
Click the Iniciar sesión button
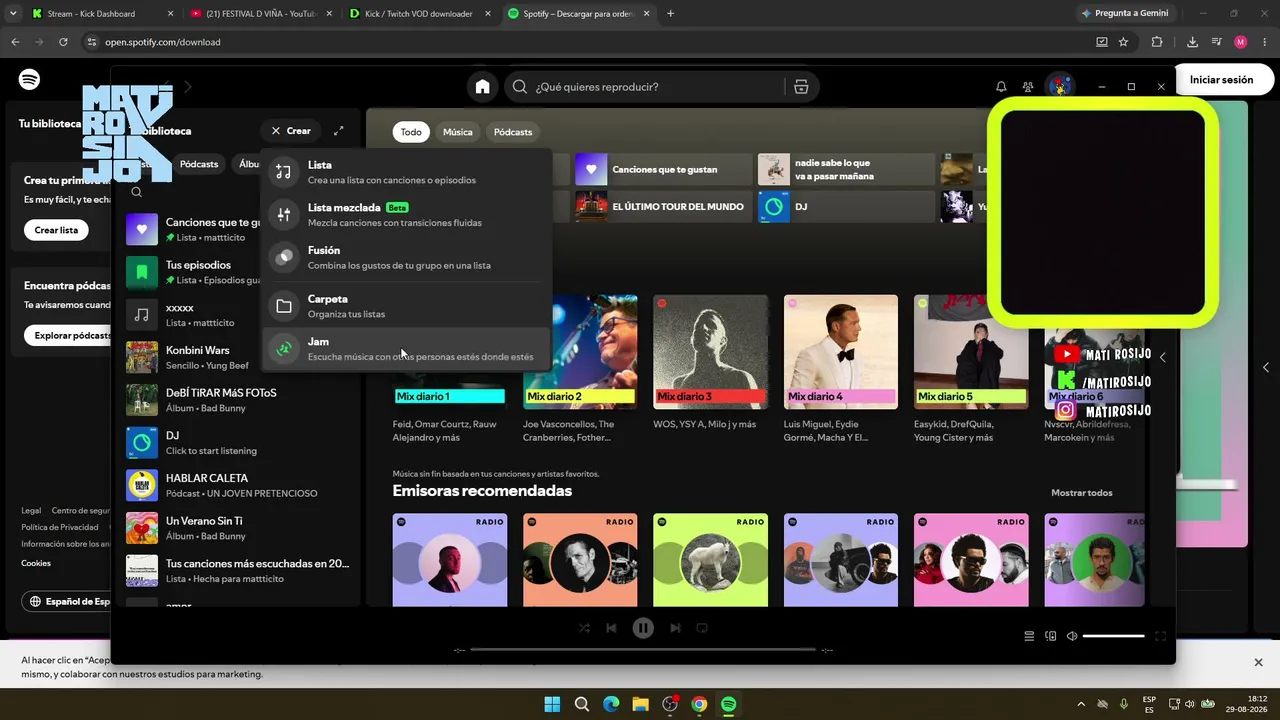coord(1221,80)
